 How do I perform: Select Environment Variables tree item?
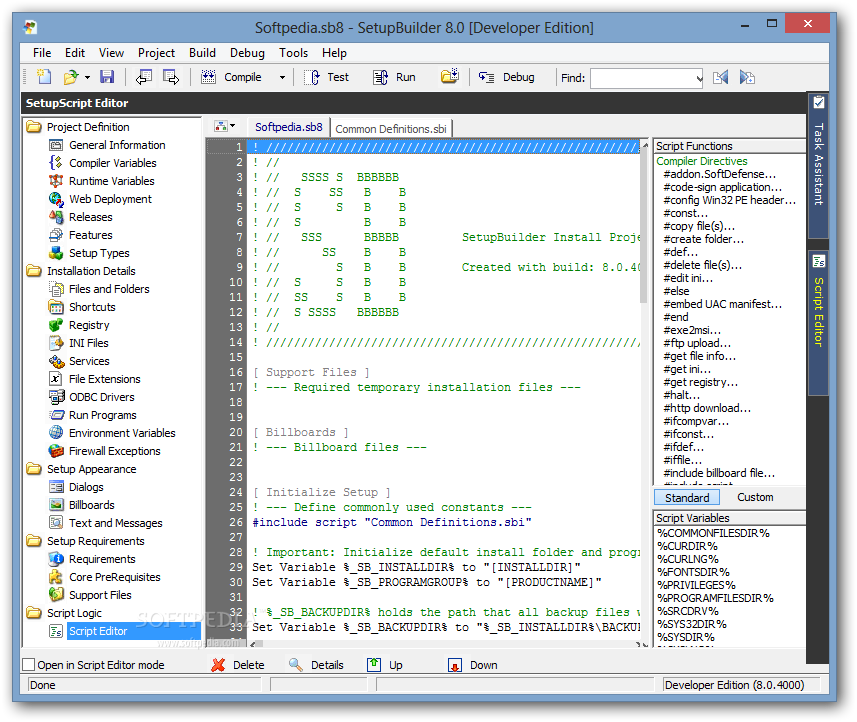(122, 433)
